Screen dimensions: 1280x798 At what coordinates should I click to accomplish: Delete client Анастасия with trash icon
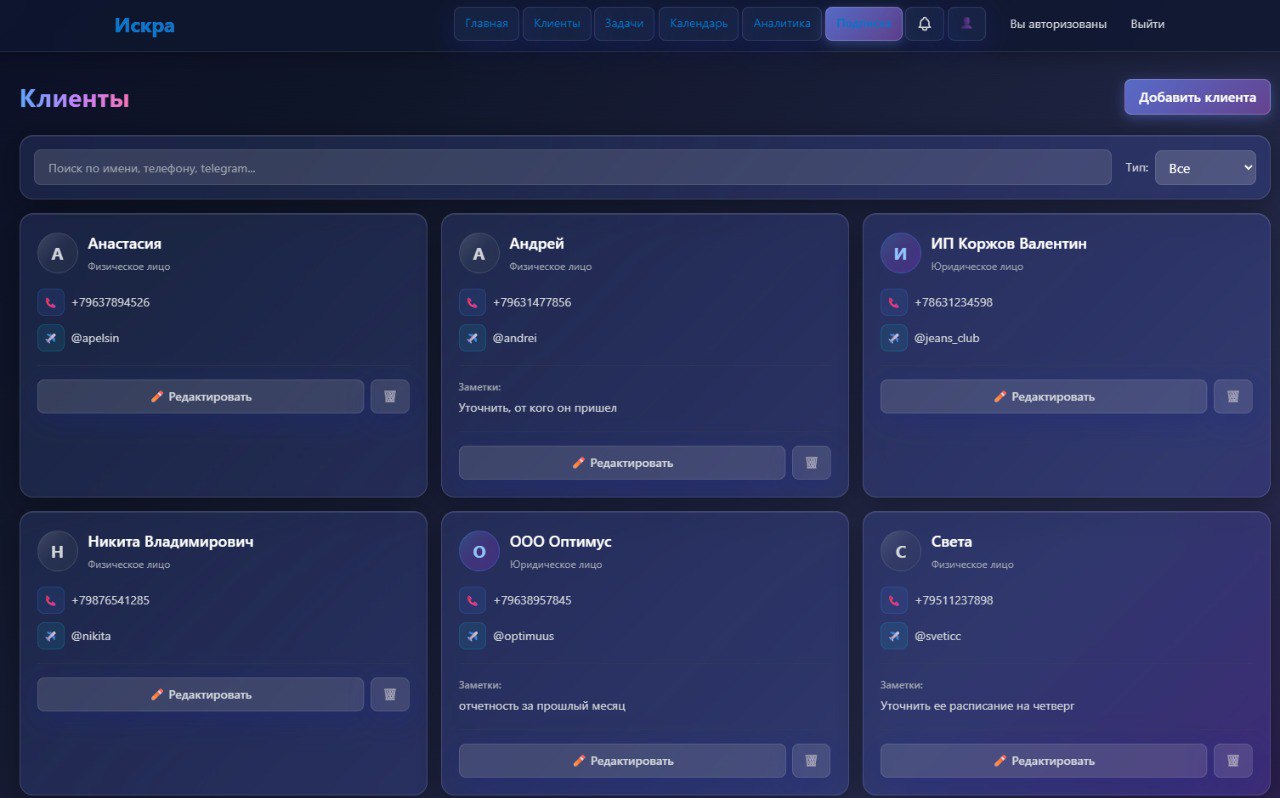390,396
